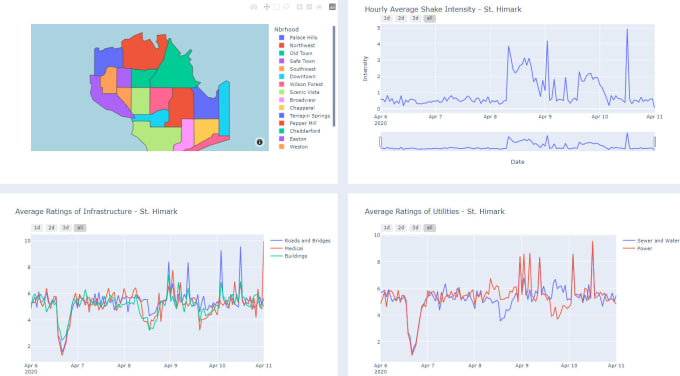Click 'Average Ratings of Infrastructure - St. Himark' title

(x=96, y=212)
